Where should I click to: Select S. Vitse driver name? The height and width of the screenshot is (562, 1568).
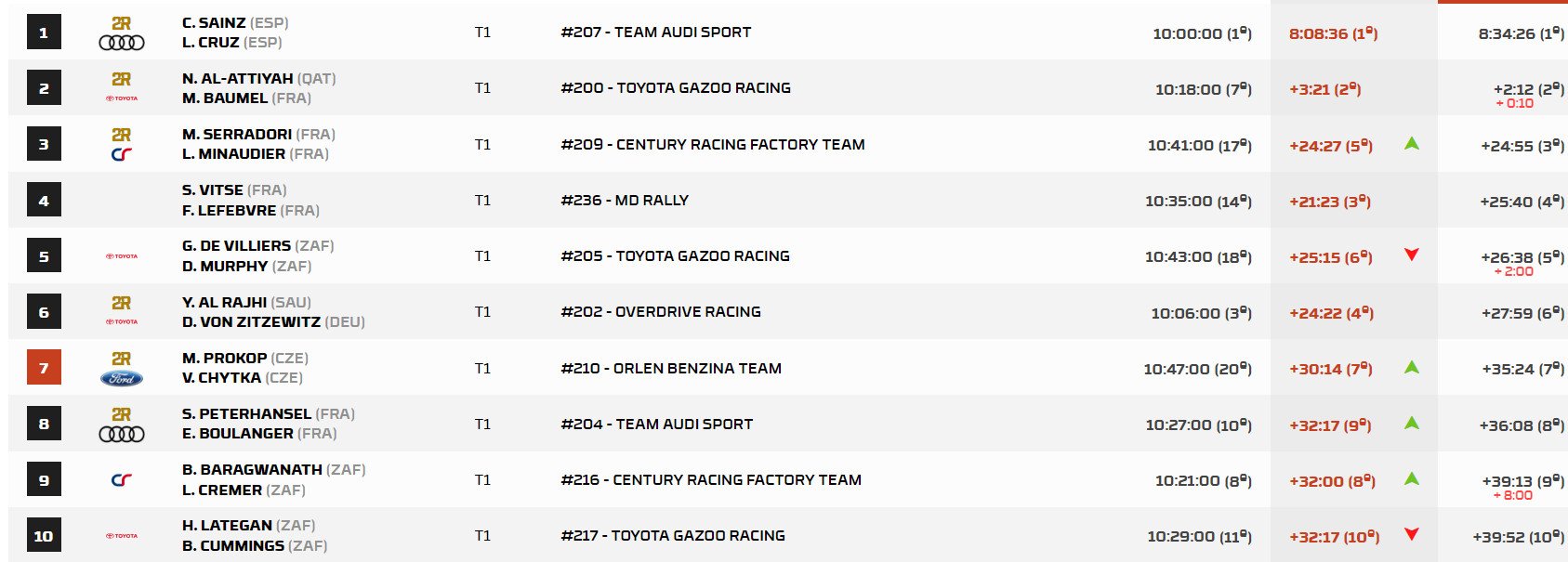coord(213,190)
